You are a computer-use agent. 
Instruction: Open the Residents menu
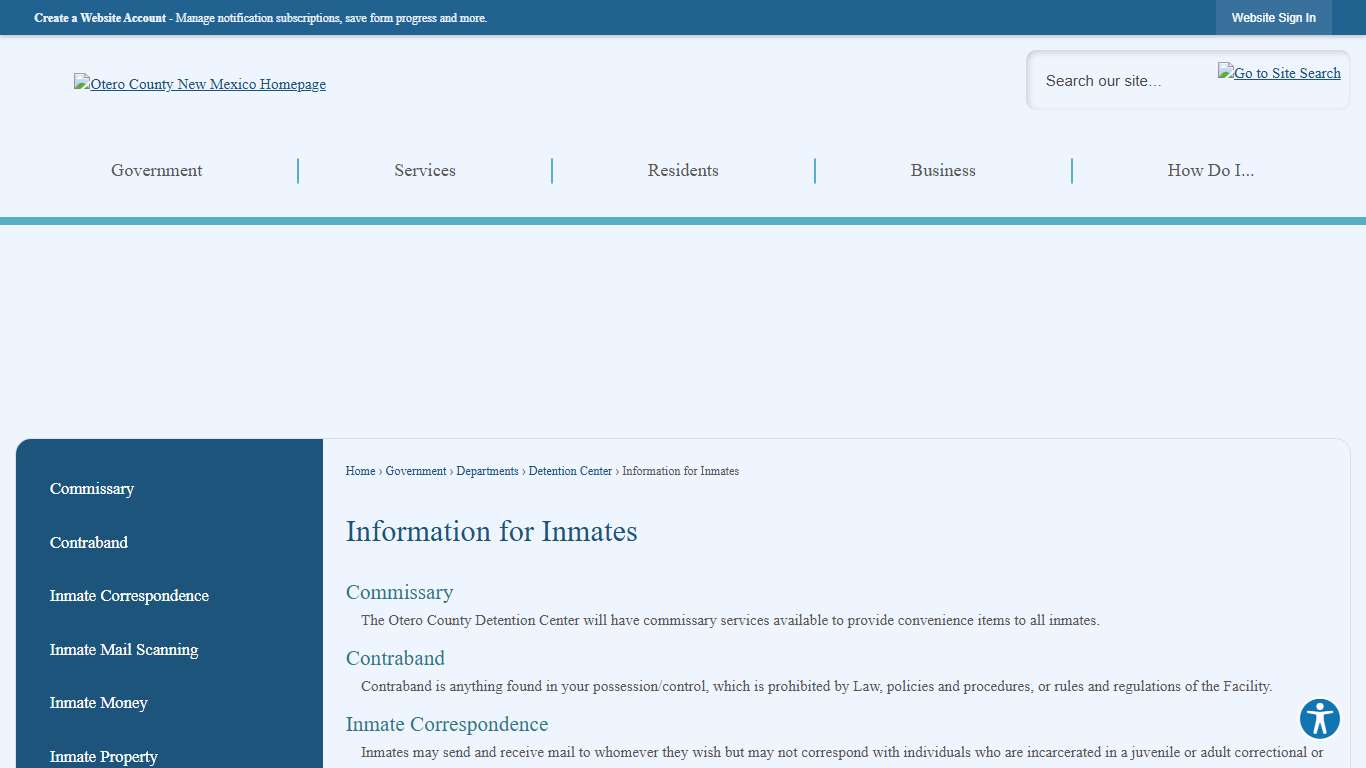point(683,170)
